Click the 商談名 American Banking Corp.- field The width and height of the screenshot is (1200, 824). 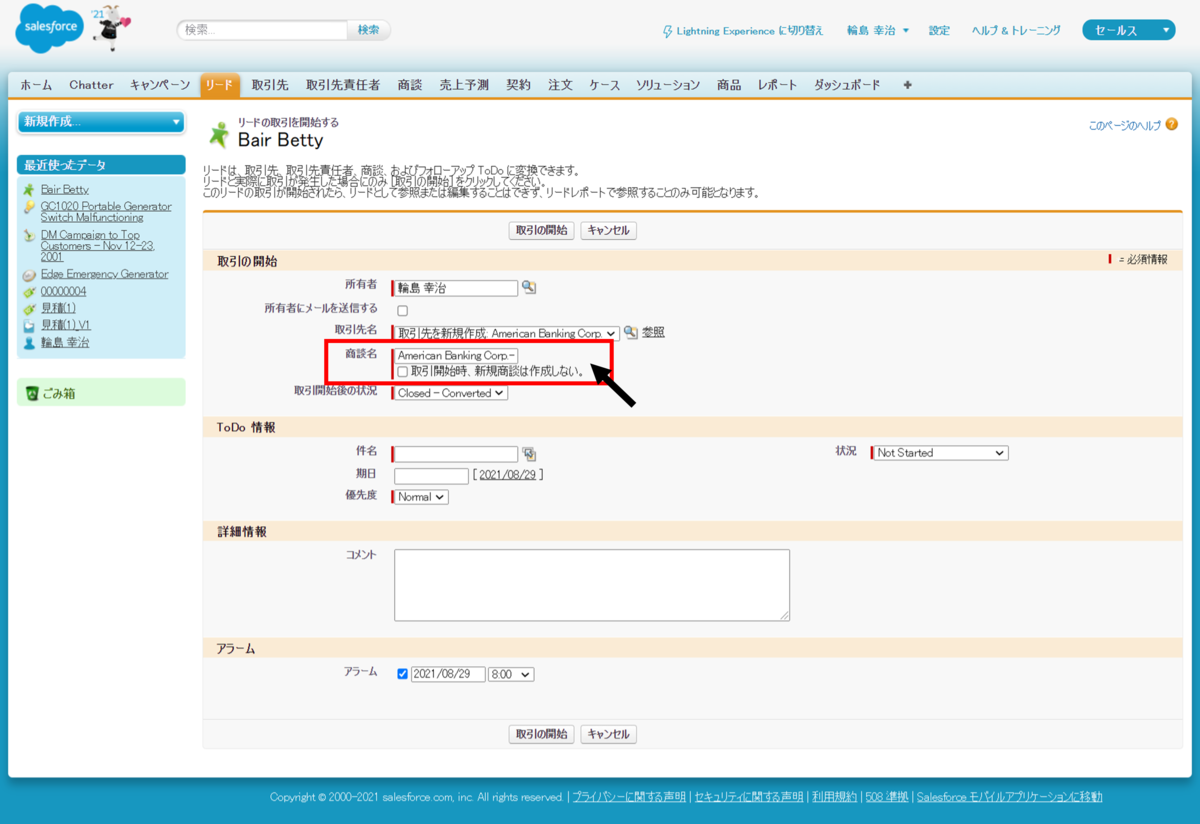pyautogui.click(x=456, y=355)
